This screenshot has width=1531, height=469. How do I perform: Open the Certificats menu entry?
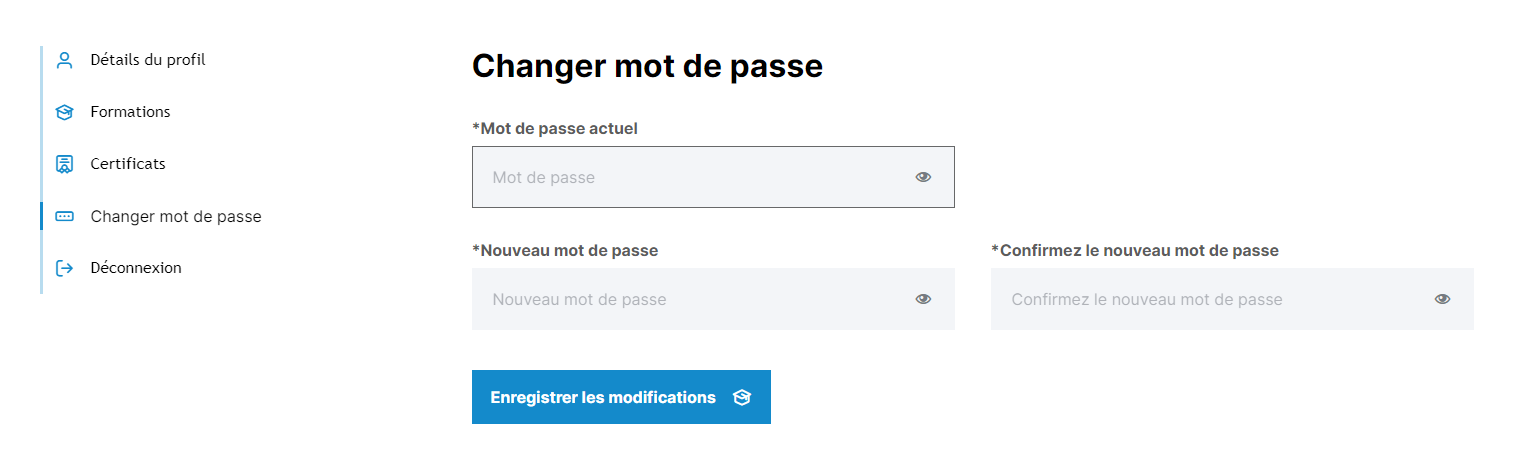[128, 164]
